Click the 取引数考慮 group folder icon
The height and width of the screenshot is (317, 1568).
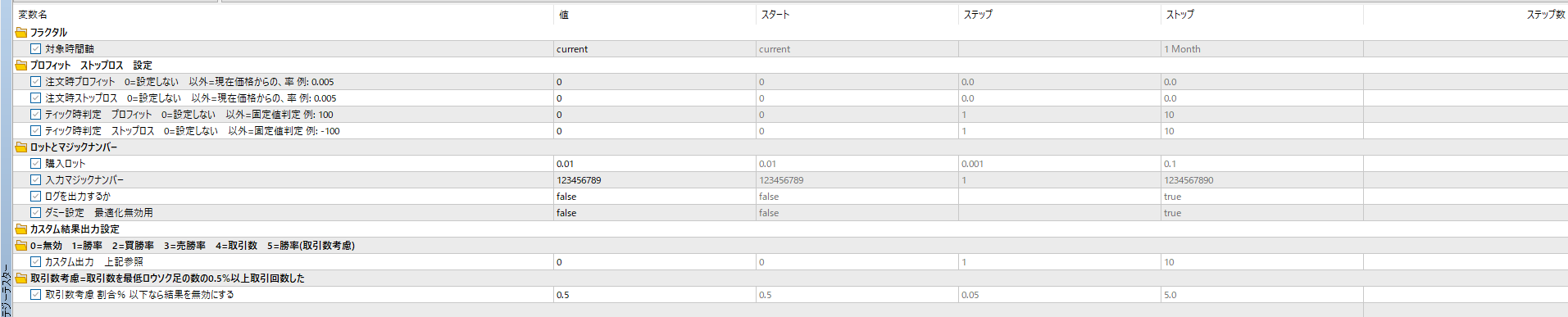(21, 279)
